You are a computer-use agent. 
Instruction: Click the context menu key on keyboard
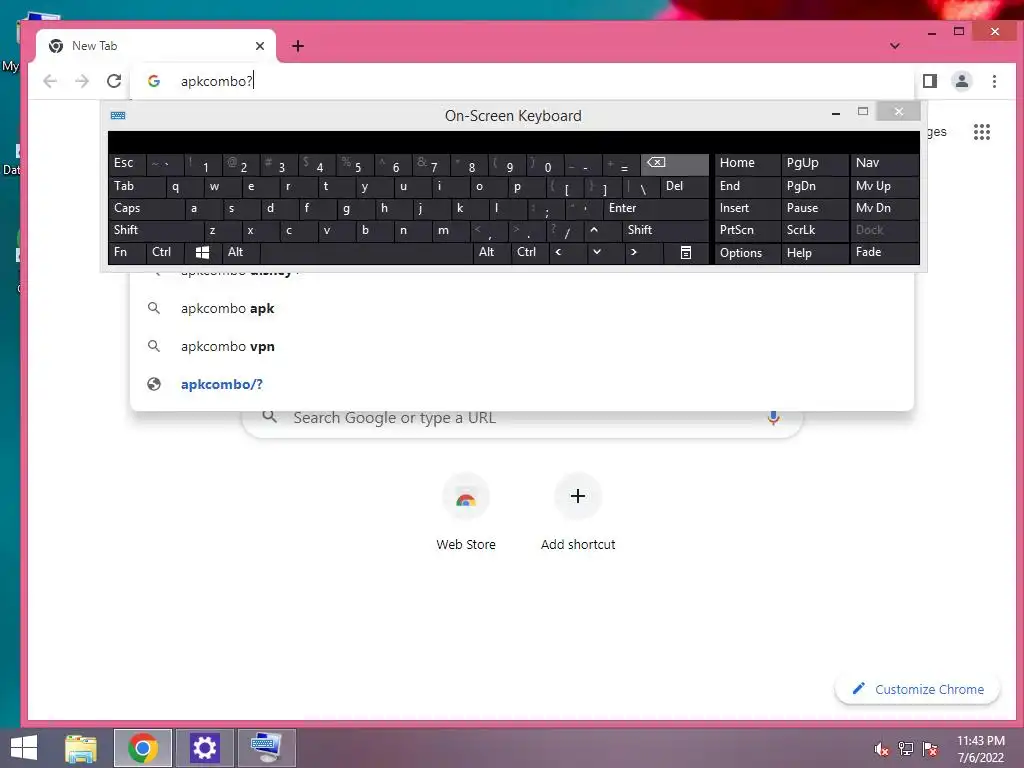686,252
